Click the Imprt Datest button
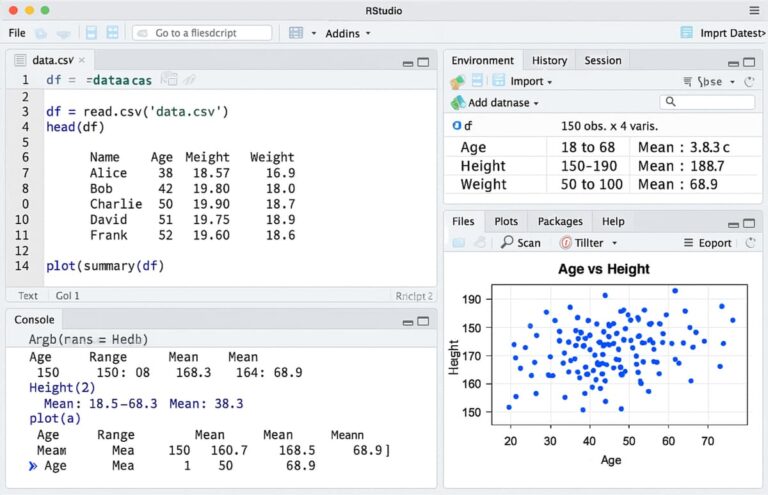768x495 pixels. tap(723, 33)
